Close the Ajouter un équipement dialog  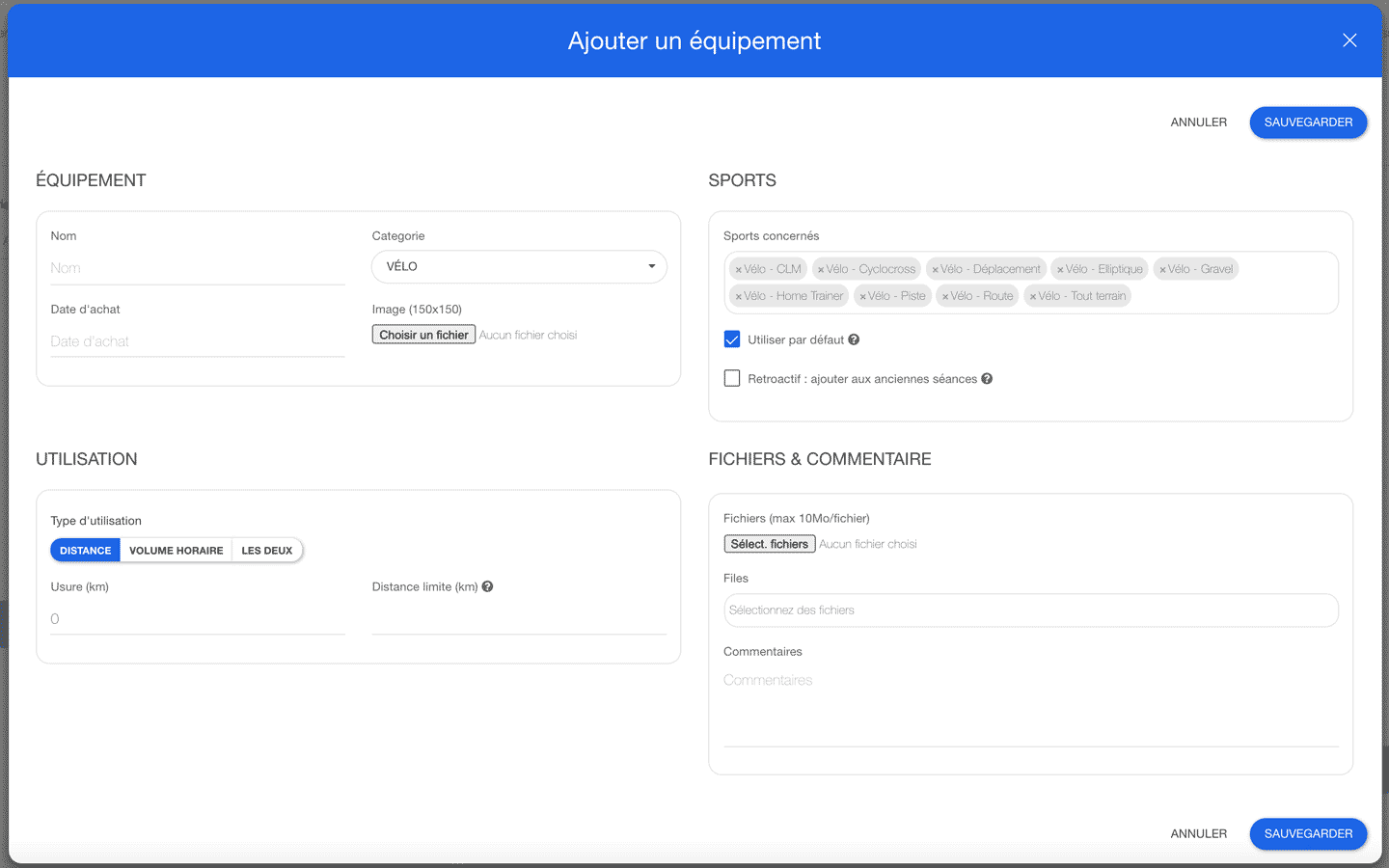tap(1349, 41)
